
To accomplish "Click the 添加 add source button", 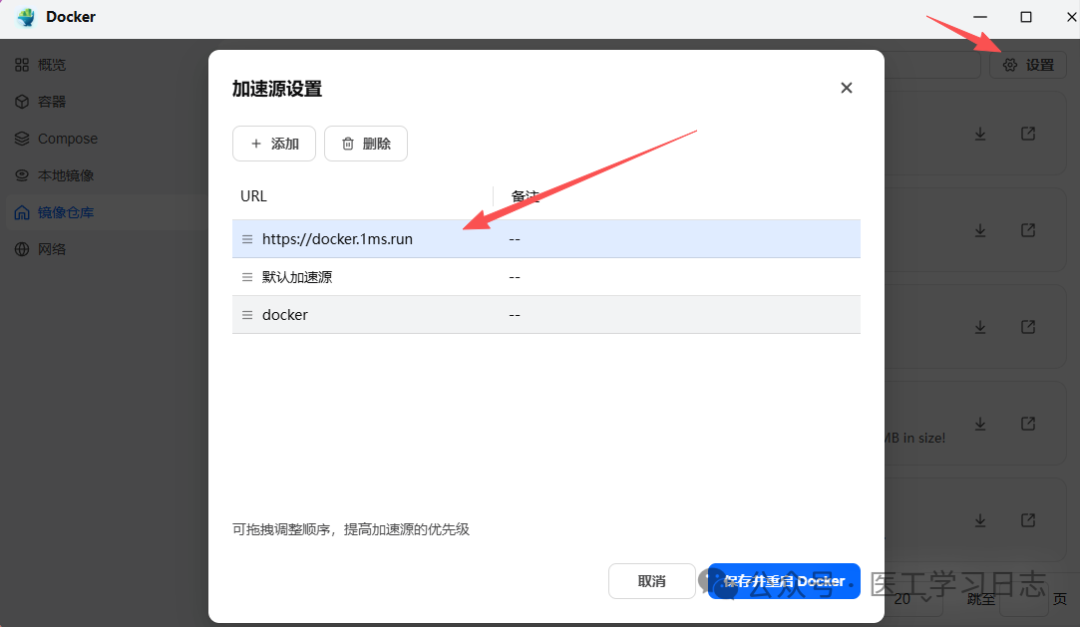I will [x=274, y=143].
